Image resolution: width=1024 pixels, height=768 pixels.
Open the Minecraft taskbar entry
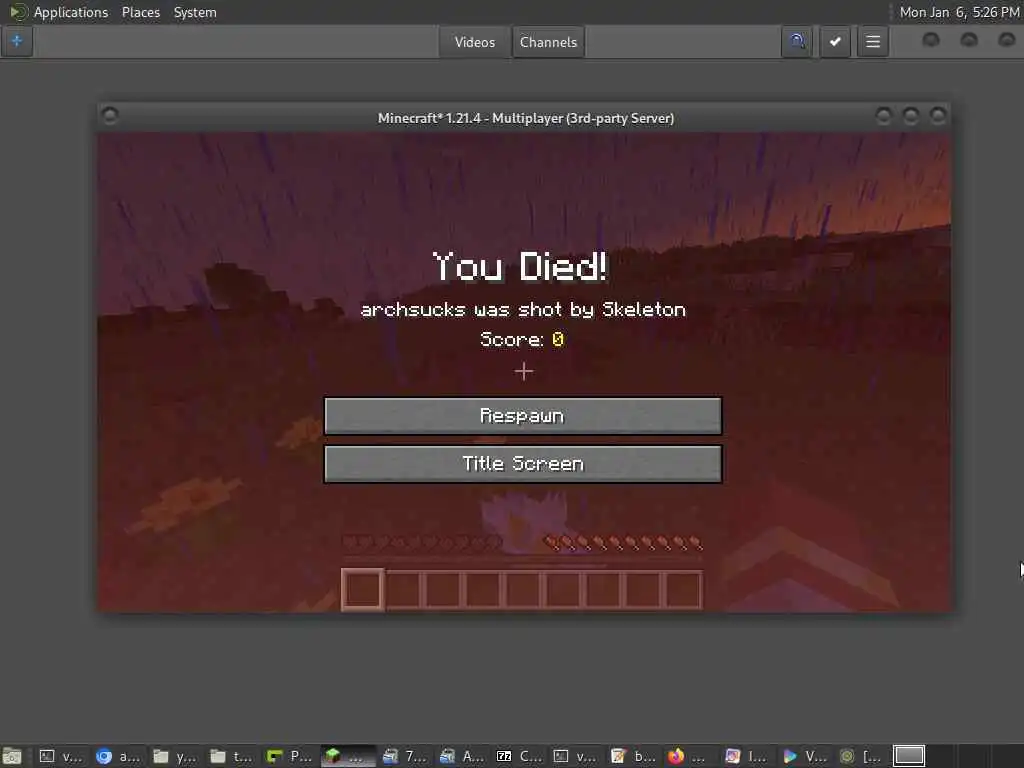pyautogui.click(x=348, y=756)
